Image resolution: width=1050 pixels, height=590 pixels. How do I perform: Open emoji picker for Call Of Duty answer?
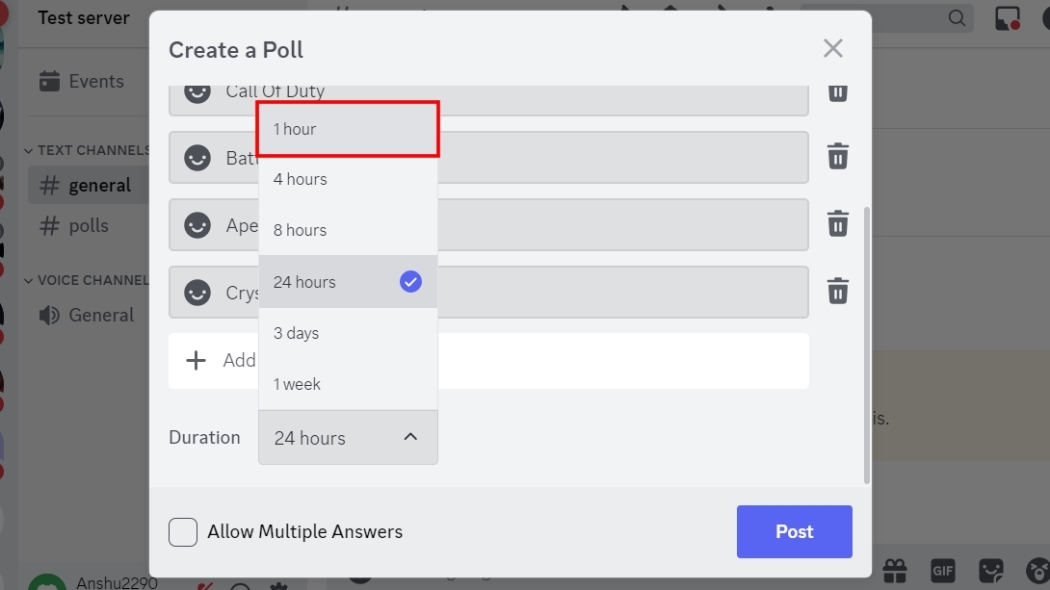pos(196,90)
